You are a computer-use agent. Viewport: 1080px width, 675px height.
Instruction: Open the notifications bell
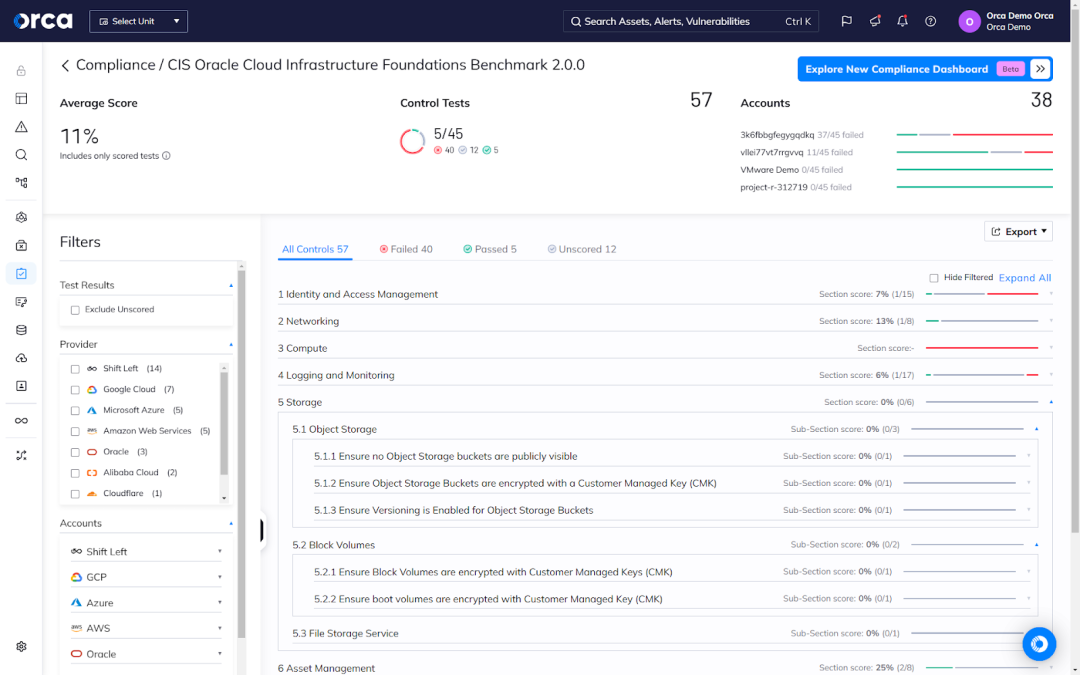[902, 21]
